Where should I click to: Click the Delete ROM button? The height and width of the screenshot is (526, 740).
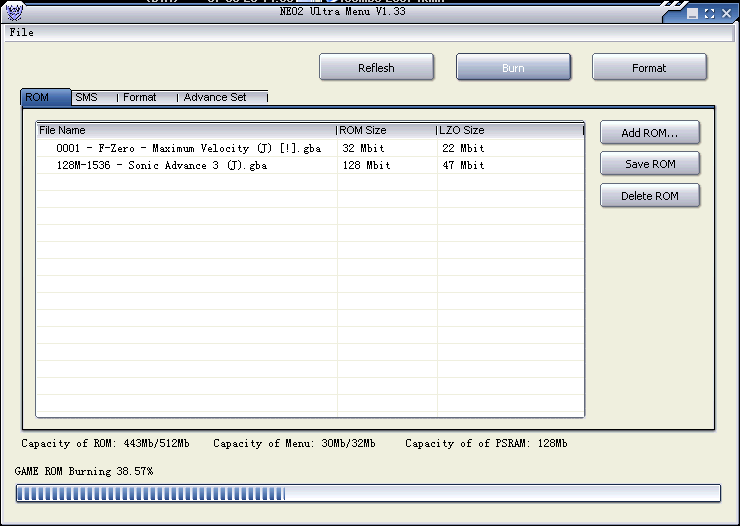[x=649, y=196]
